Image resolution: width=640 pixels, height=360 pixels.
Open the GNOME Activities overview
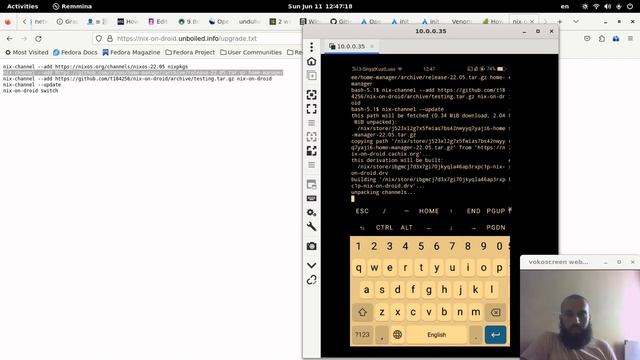click(22, 6)
